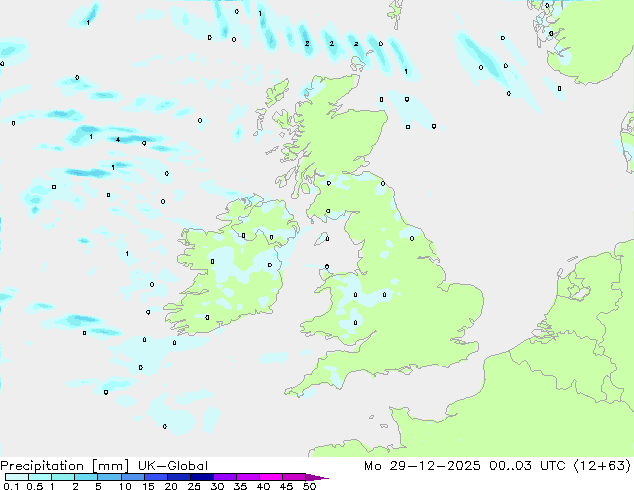The height and width of the screenshot is (490, 634).
Task: Click the purple arrow tip above 50
Action: coord(317,477)
